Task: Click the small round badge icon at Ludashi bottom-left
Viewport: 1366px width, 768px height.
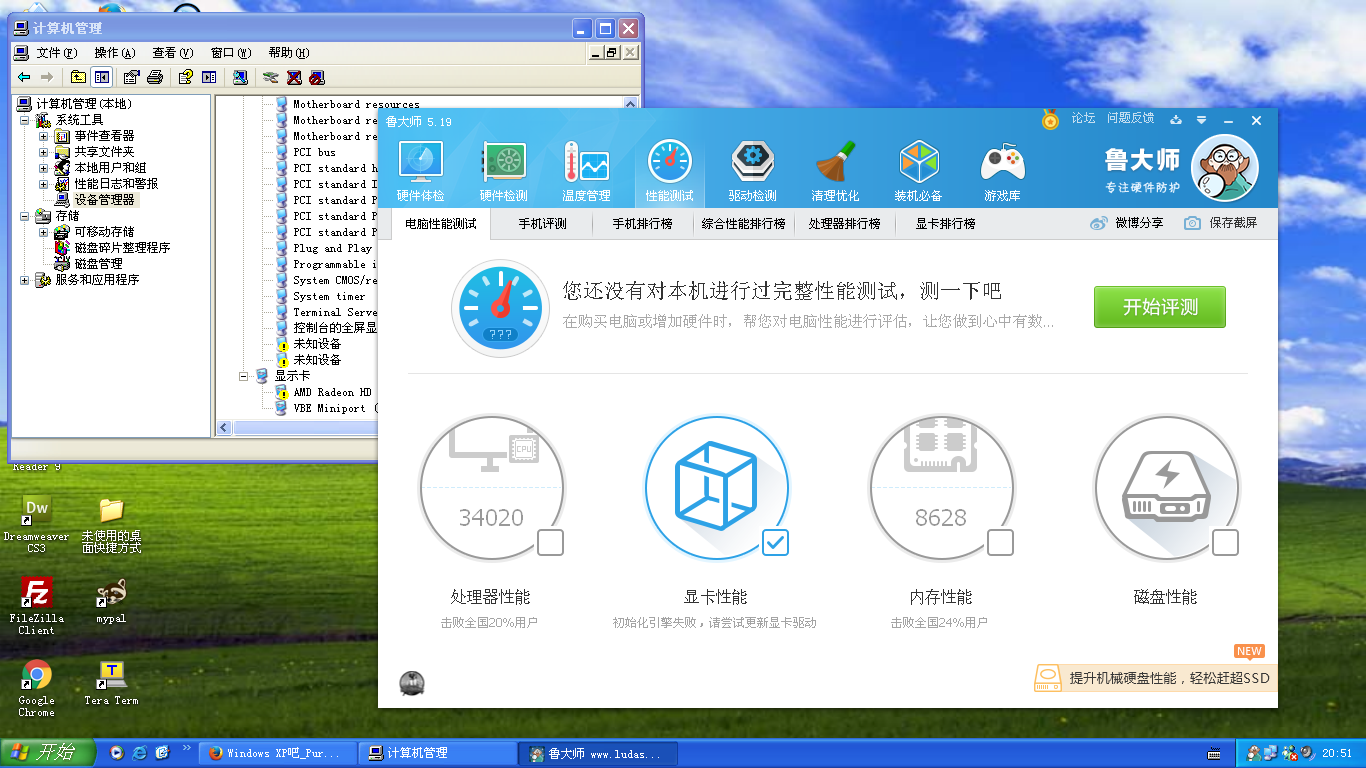Action: 412,683
